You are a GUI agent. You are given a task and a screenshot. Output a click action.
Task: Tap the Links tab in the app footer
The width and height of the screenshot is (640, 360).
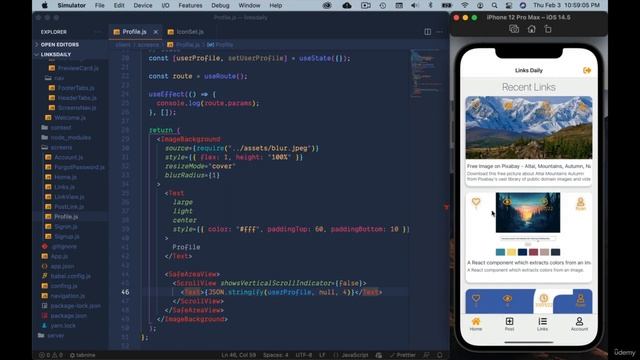pyautogui.click(x=542, y=324)
